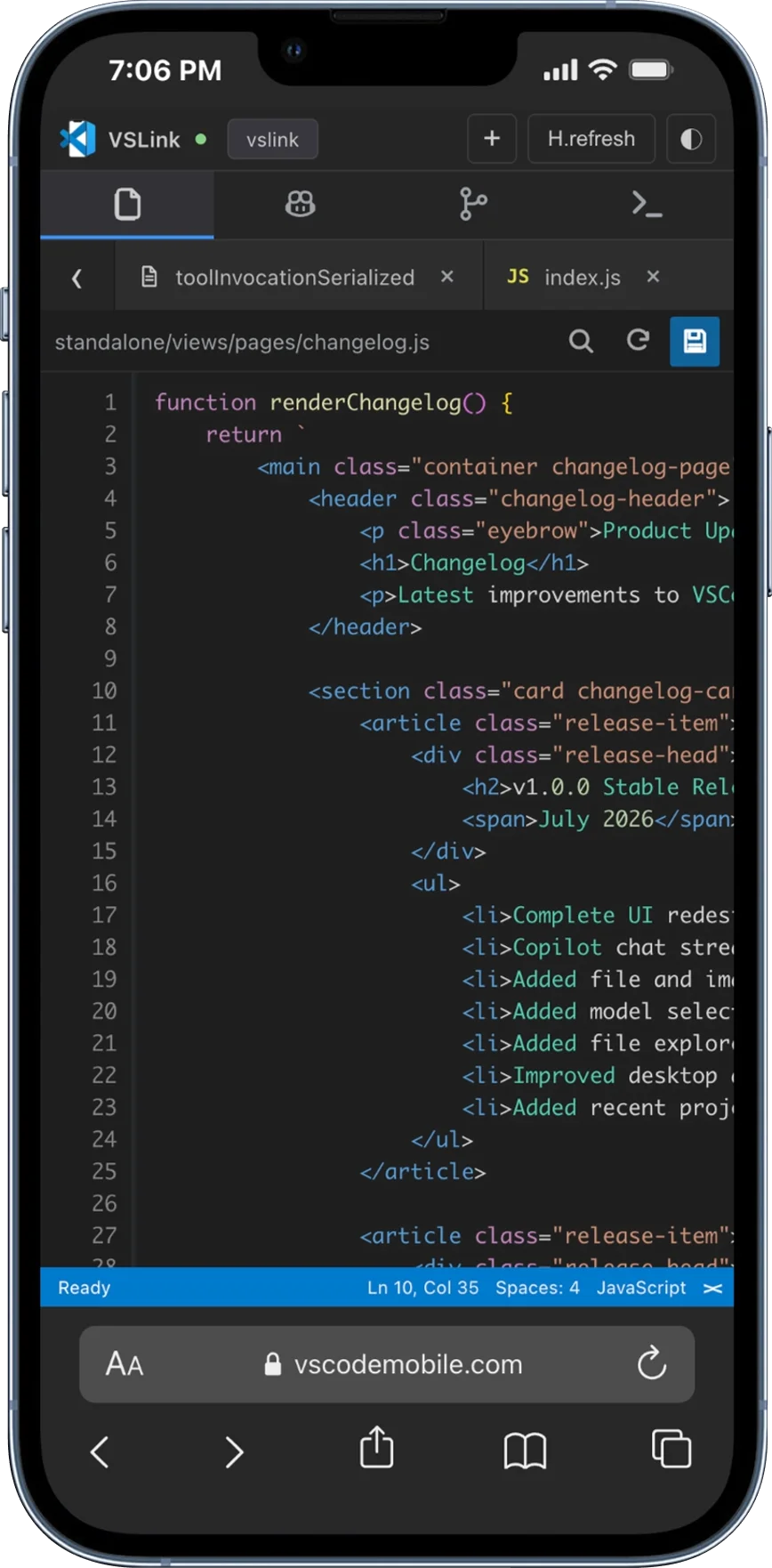
Task: Toggle the light/dark theme icon
Action: click(x=691, y=139)
